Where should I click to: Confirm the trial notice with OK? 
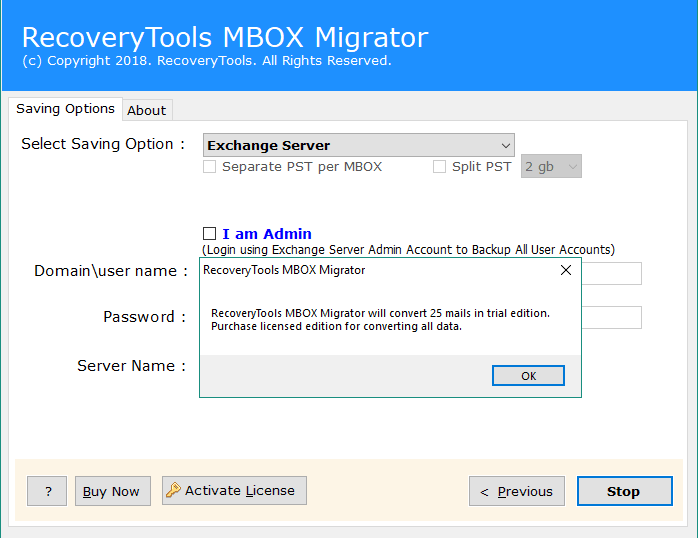coord(528,376)
